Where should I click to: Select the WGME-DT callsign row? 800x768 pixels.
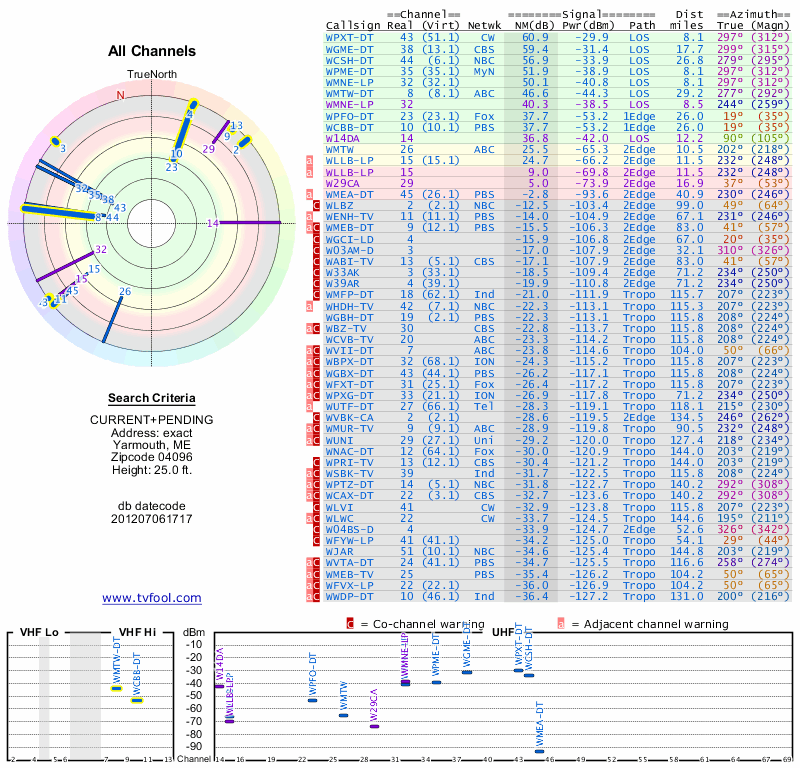click(x=558, y=49)
